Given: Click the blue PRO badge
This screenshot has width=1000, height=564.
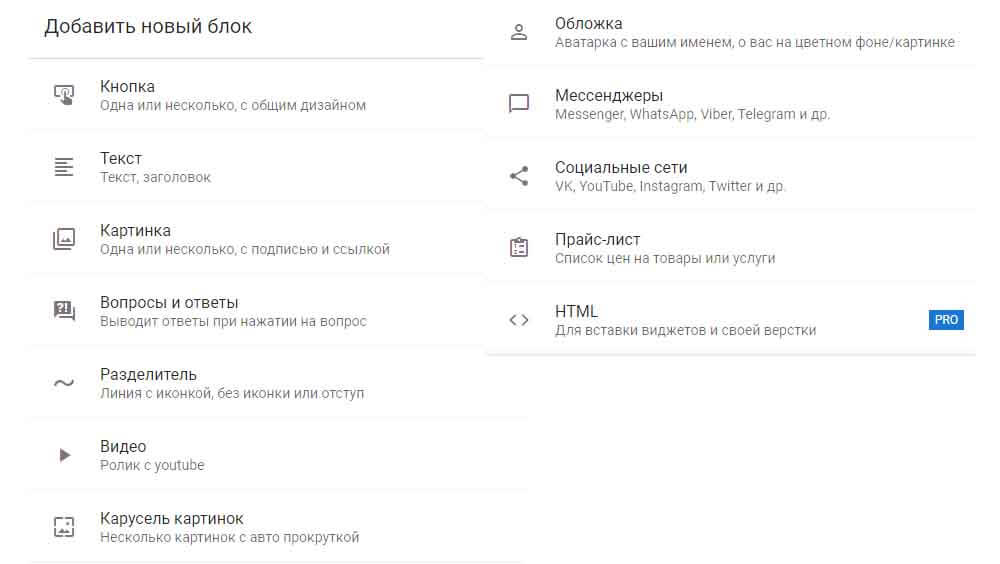Looking at the screenshot, I should click(945, 320).
